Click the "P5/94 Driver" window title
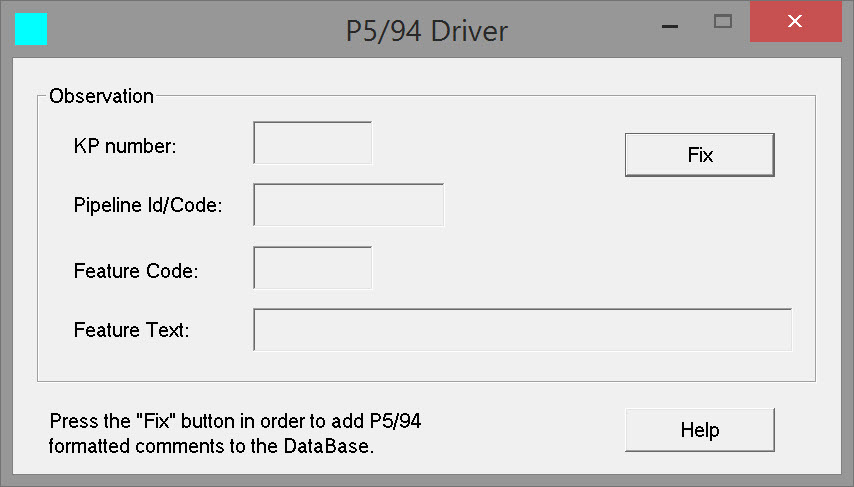This screenshot has height=487, width=854. pos(427,31)
